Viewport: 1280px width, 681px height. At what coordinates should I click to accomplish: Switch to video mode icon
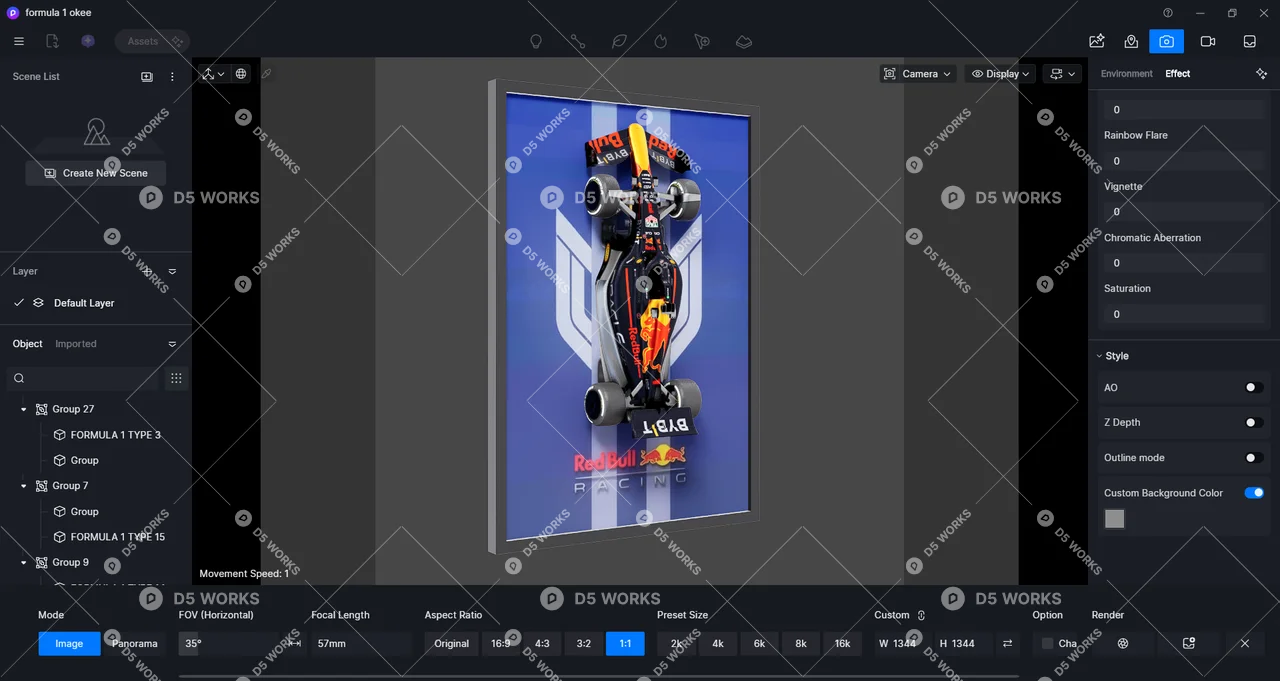pos(1208,41)
